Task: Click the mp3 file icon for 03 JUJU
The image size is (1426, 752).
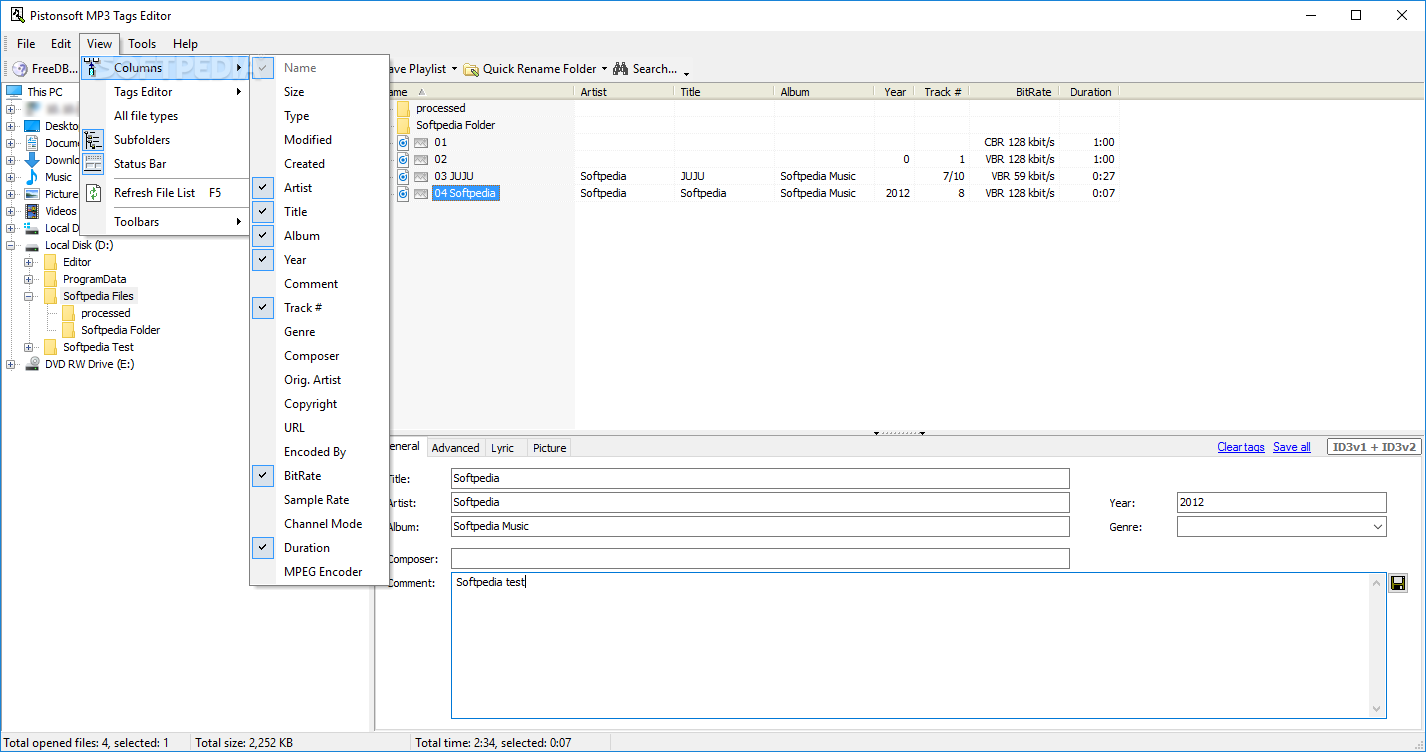Action: point(403,176)
